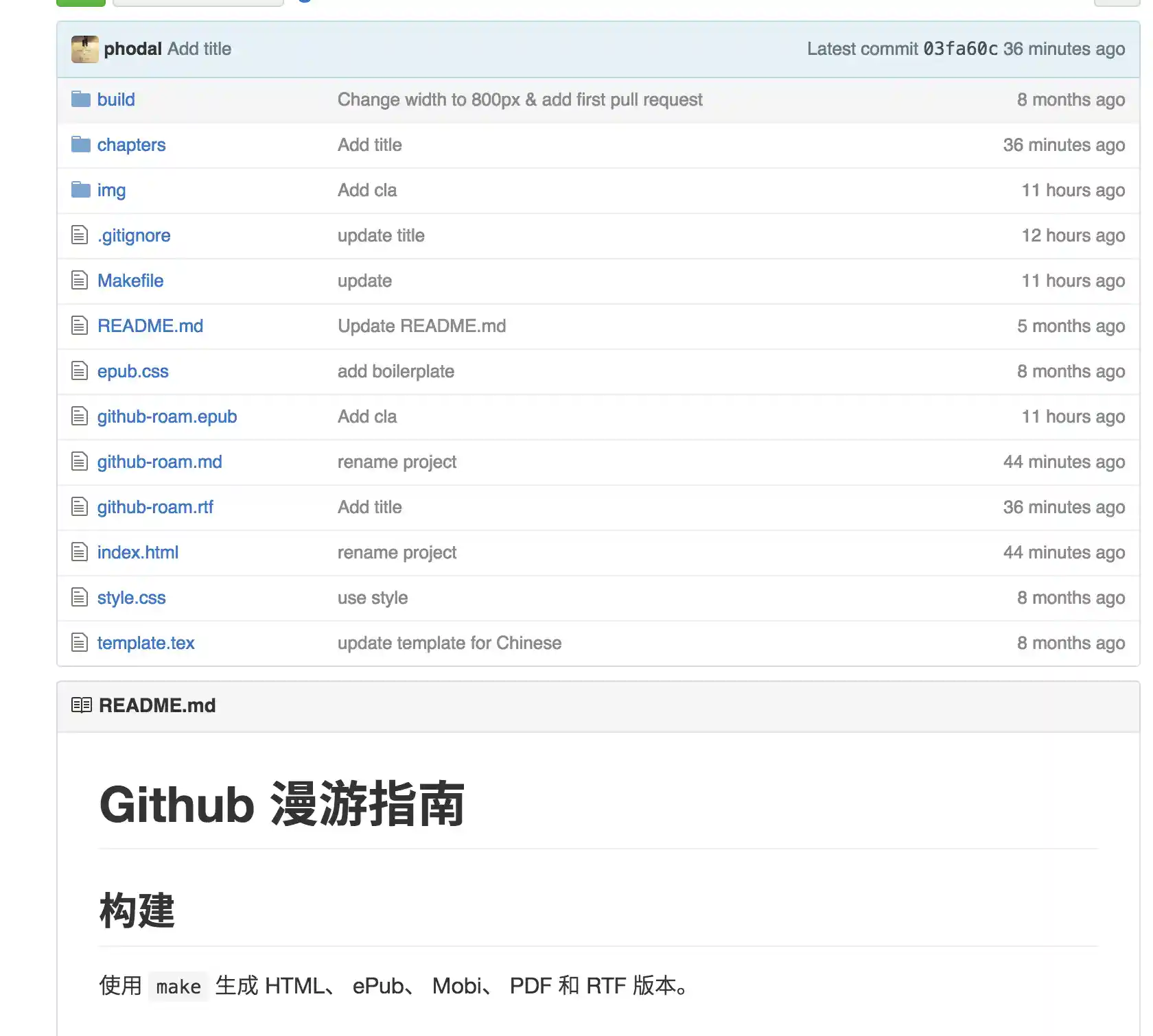Screen dimensions: 1153x1036
Task: Click the file icon beside .gitignore
Action: [x=80, y=235]
